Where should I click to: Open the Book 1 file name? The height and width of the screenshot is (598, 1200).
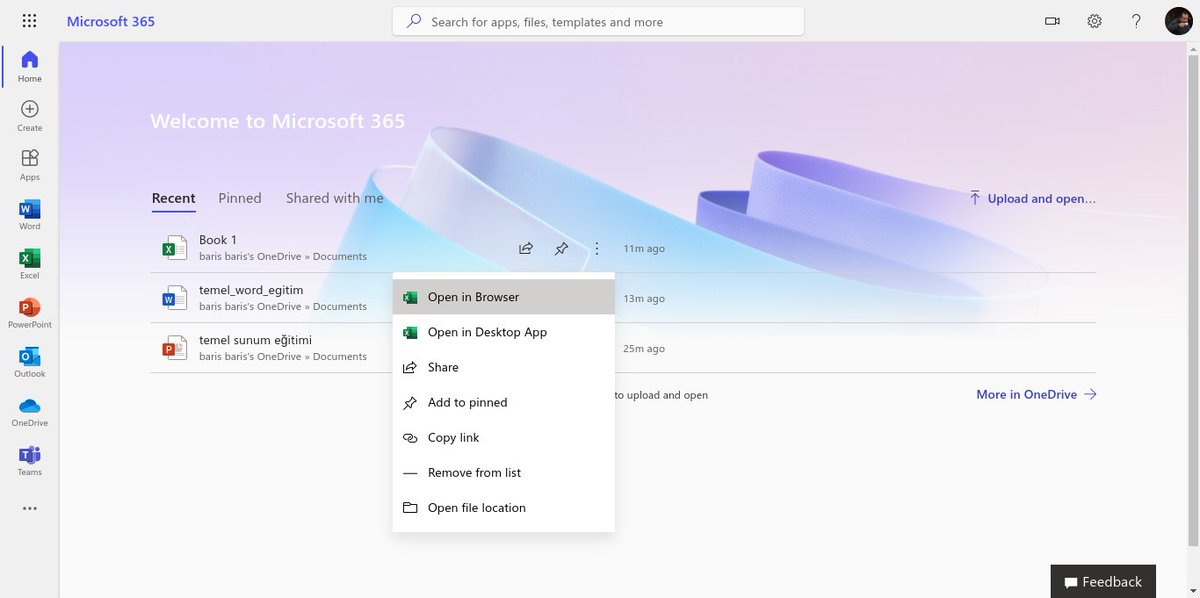218,240
